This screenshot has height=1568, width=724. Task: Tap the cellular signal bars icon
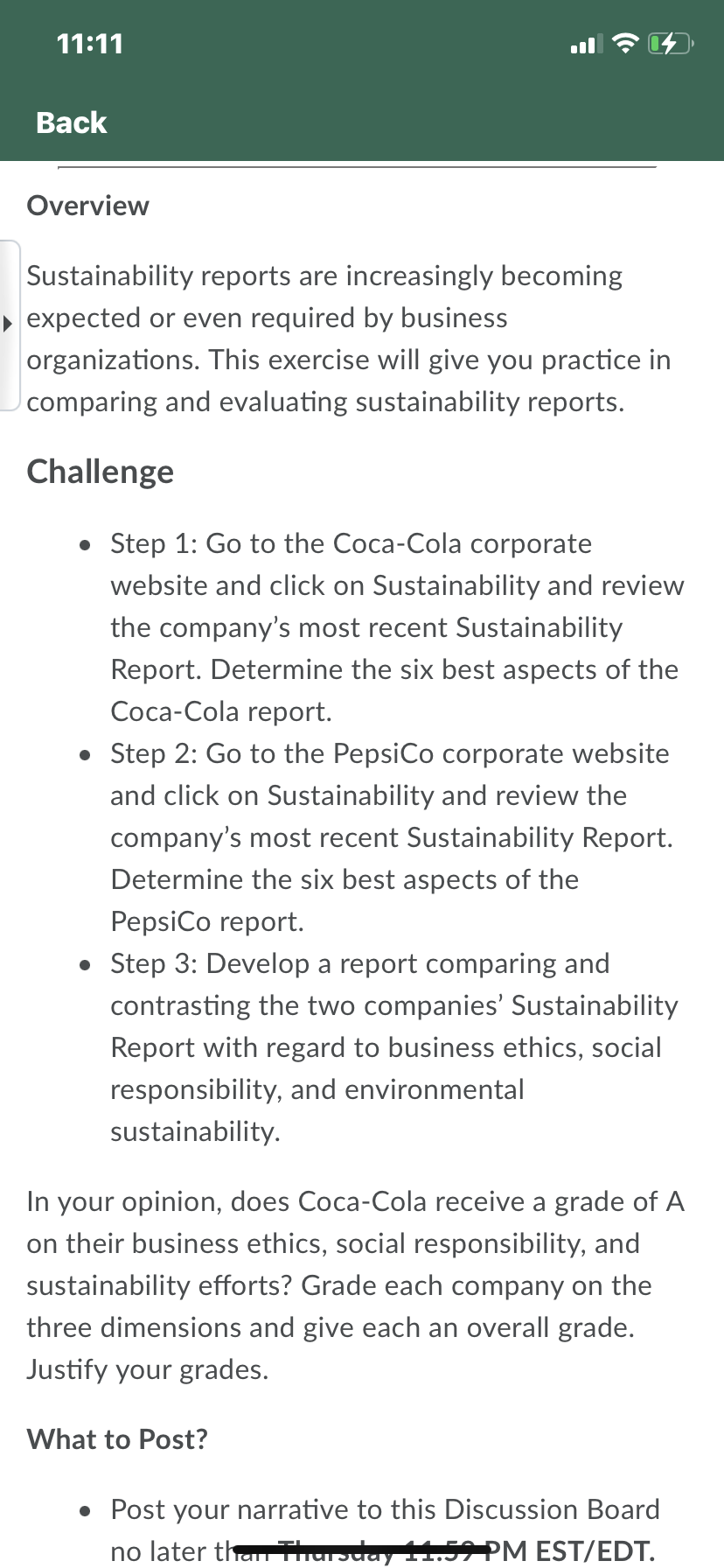click(587, 44)
